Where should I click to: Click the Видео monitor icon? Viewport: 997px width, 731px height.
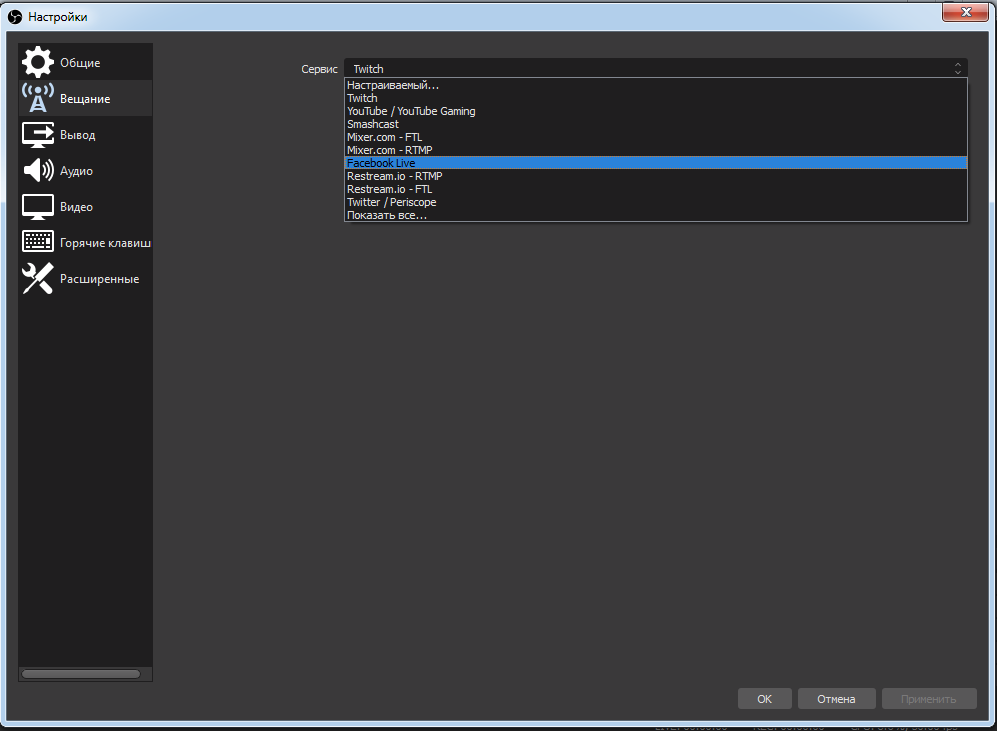click(x=38, y=207)
